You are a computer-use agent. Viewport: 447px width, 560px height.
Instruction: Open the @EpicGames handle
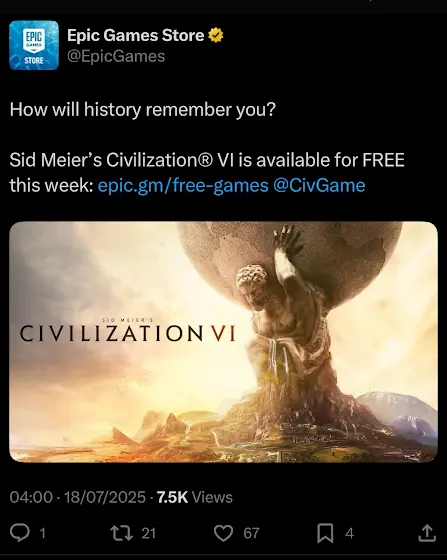[x=116, y=56]
